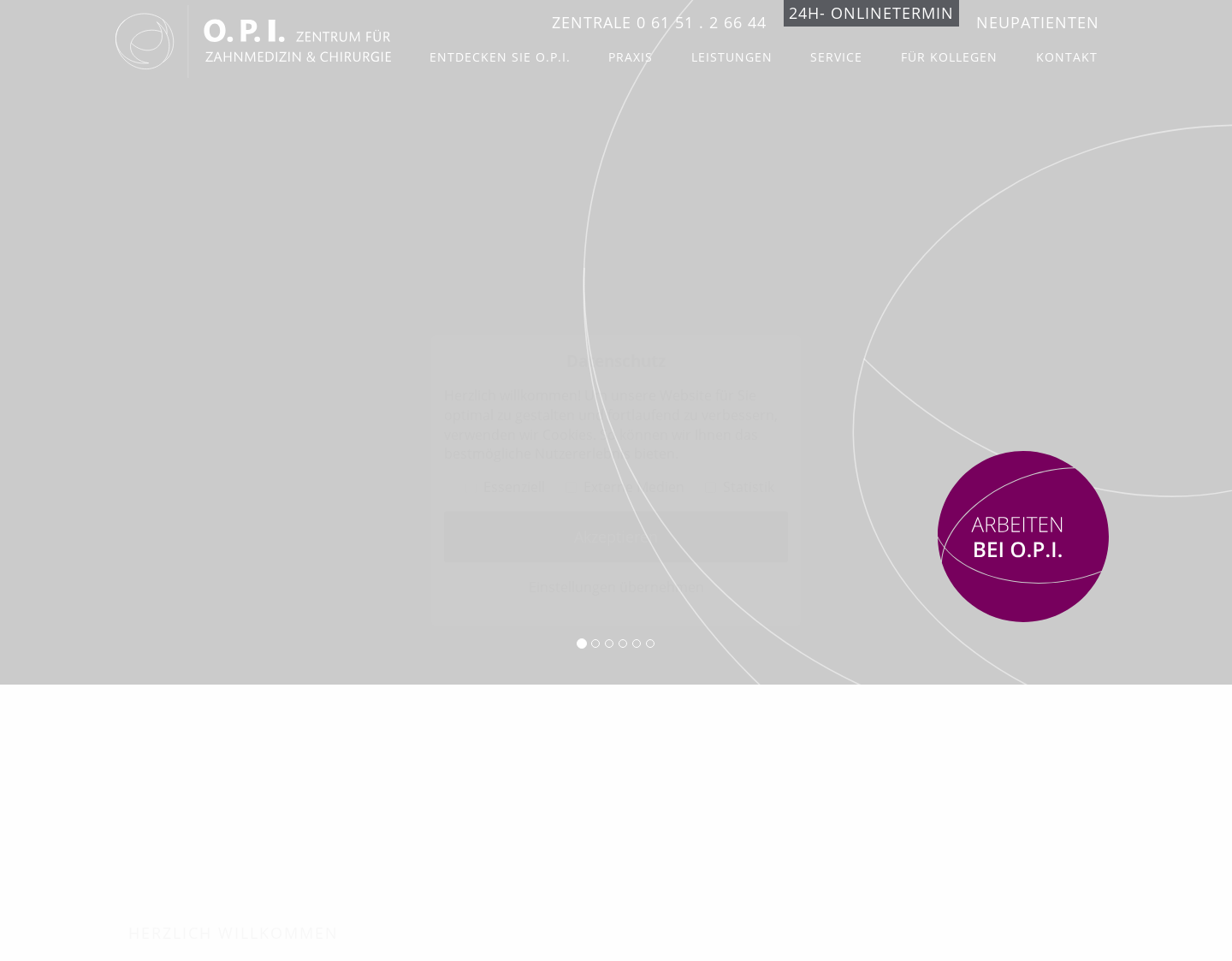Image resolution: width=1232 pixels, height=961 pixels.
Task: Open the Leistungen menu item
Action: tap(731, 57)
